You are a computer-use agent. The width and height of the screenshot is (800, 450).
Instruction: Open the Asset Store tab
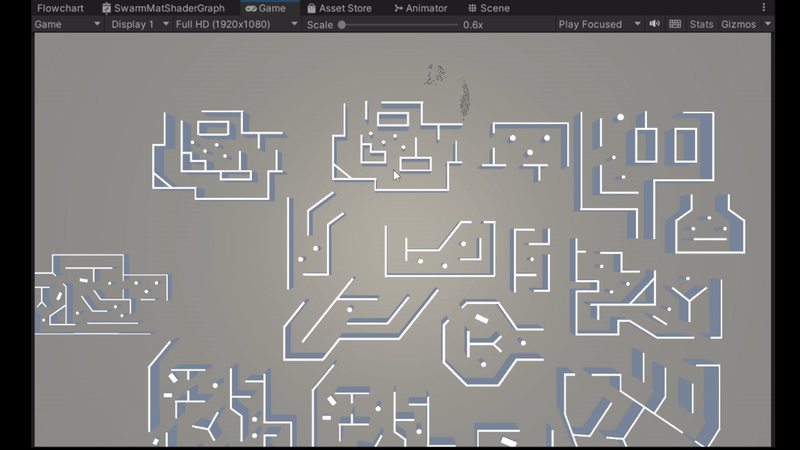click(x=339, y=8)
